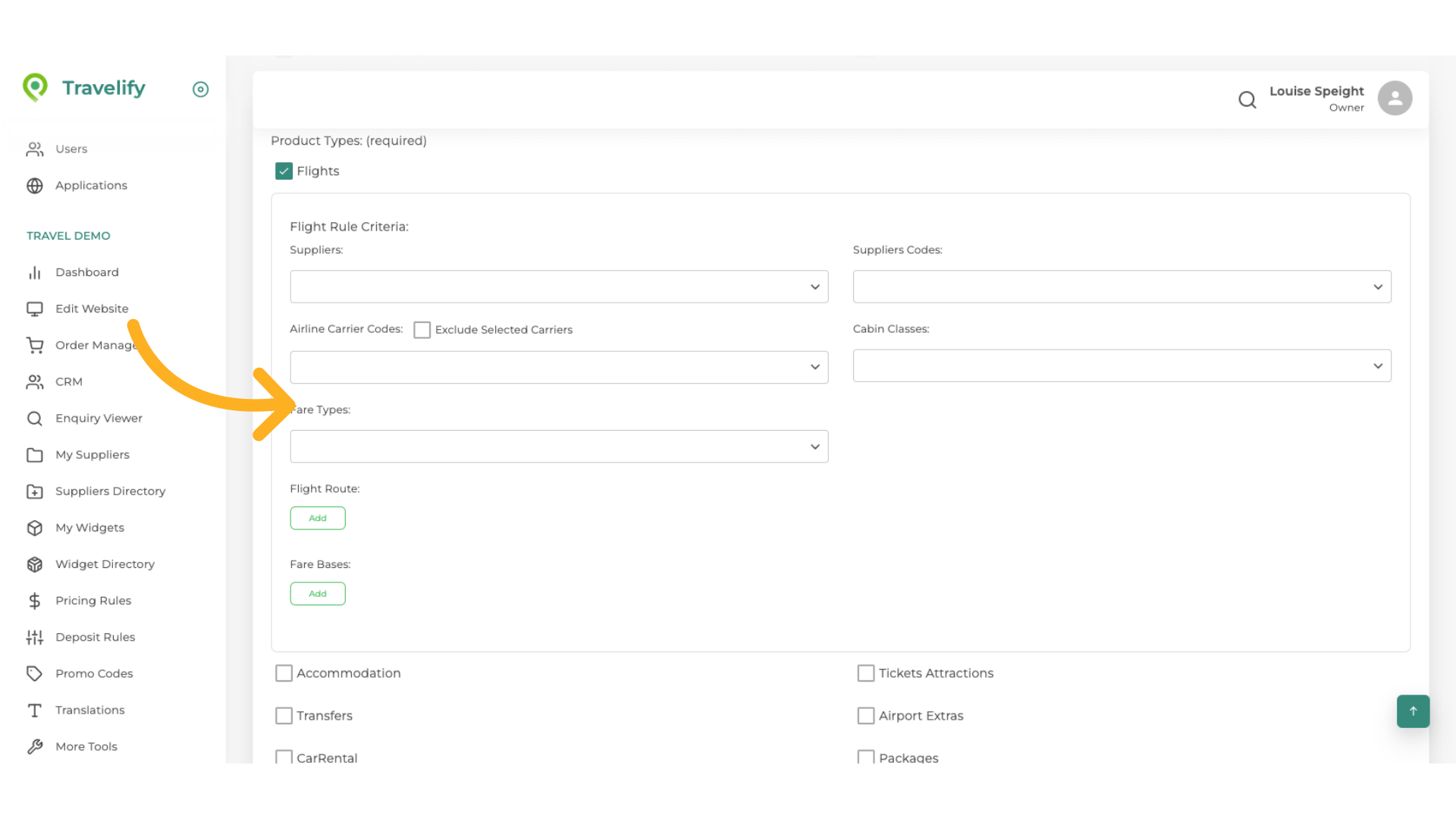The width and height of the screenshot is (1456, 819).
Task: Select the Enquiry Viewer magnifier icon
Action: [x=35, y=418]
